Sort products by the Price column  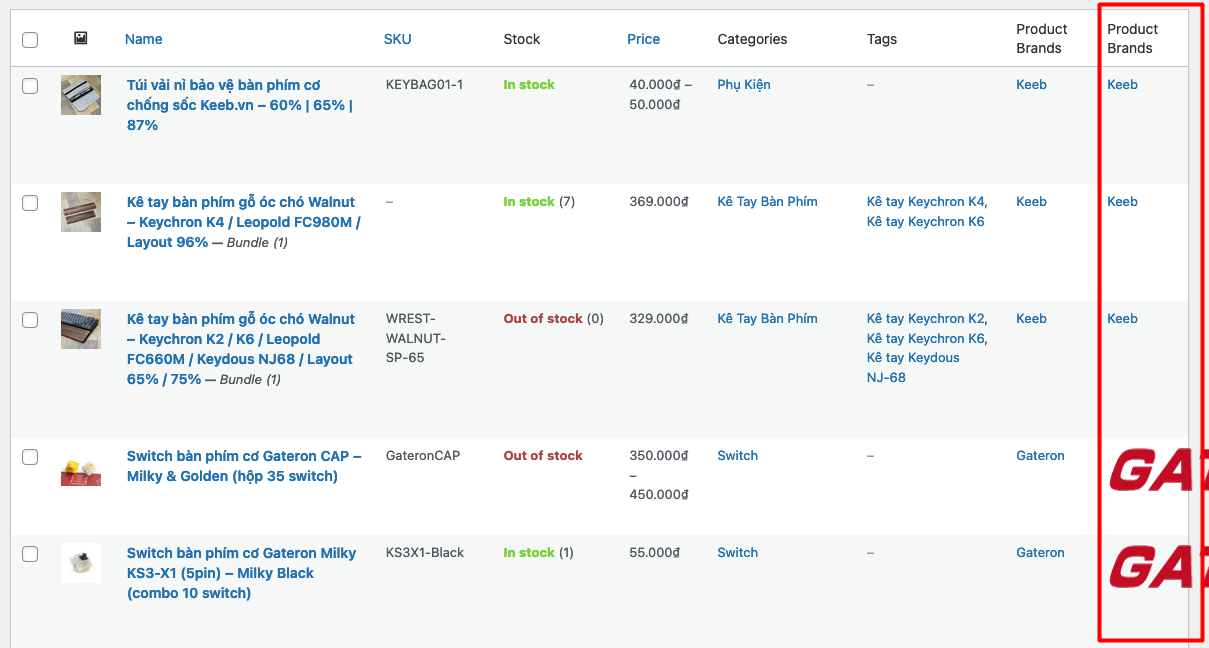tap(643, 39)
